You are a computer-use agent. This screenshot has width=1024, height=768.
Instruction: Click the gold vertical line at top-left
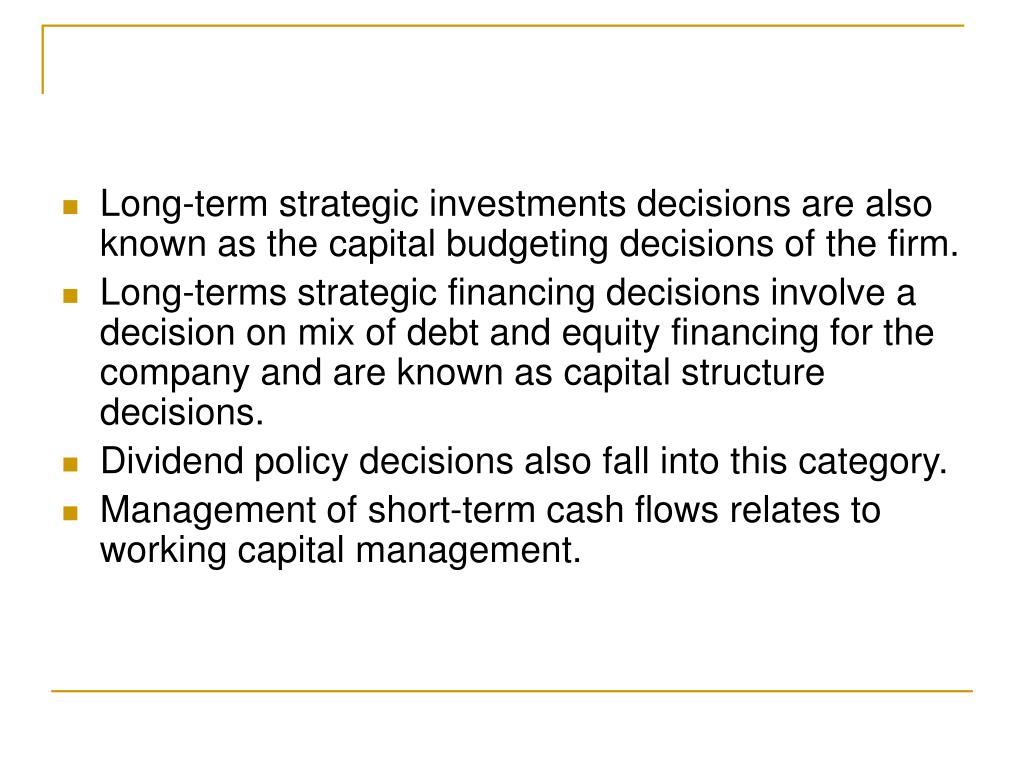click(43, 59)
